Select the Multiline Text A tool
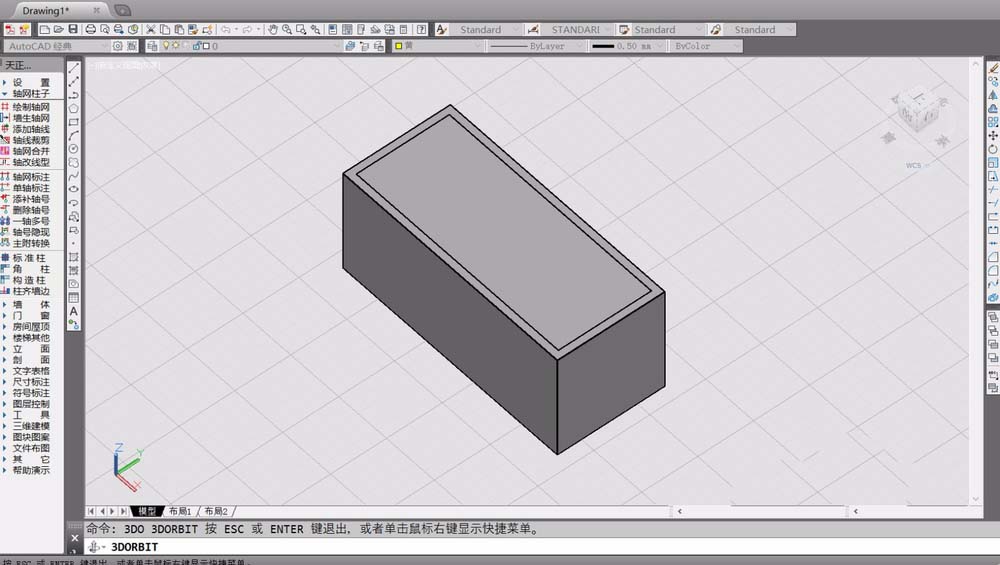The height and width of the screenshot is (565, 1000). pyautogui.click(x=74, y=311)
